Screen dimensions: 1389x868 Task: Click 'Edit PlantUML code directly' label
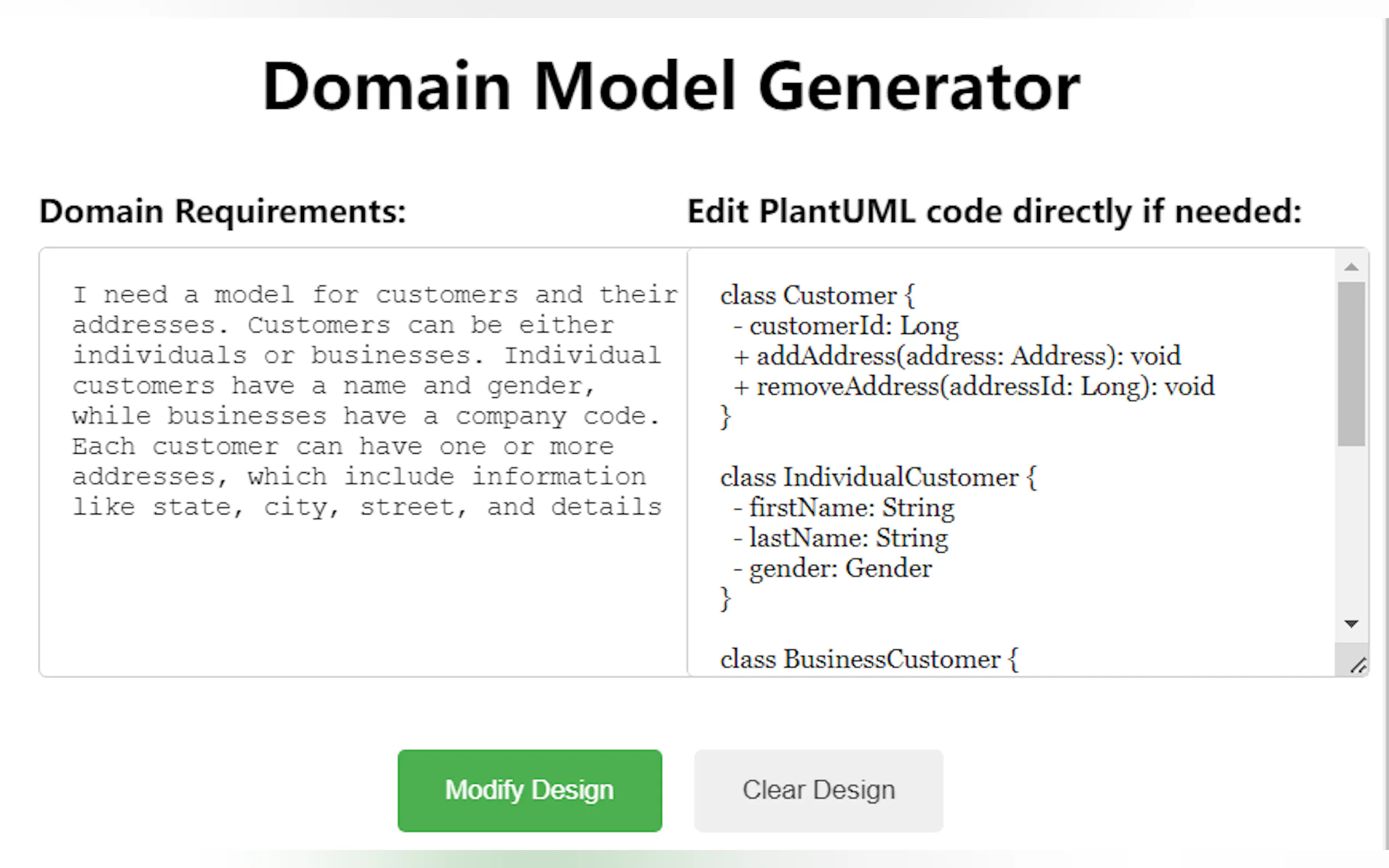click(x=994, y=211)
